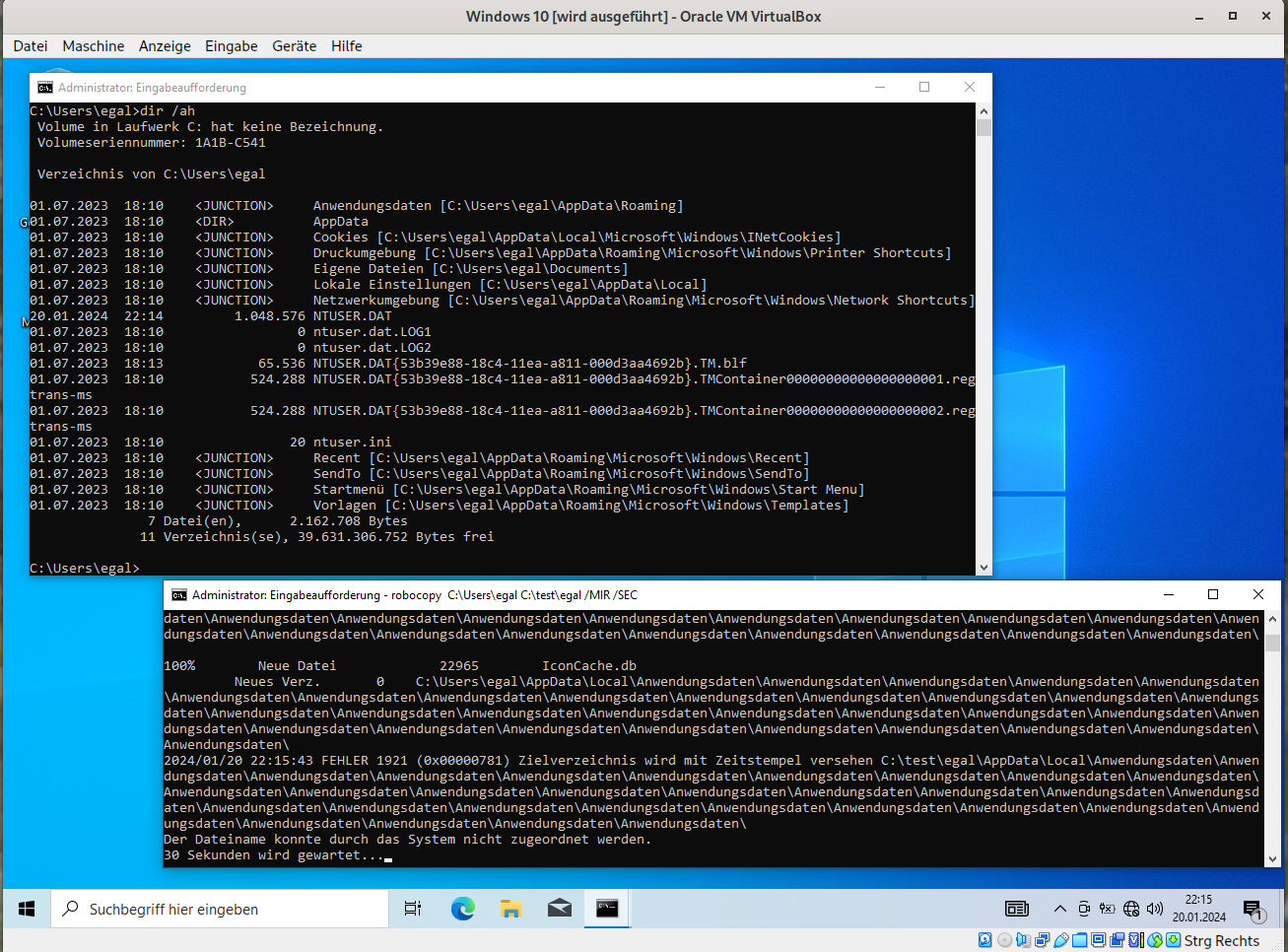Open the Mail app in the taskbar
The image size is (1288, 952).
[559, 909]
